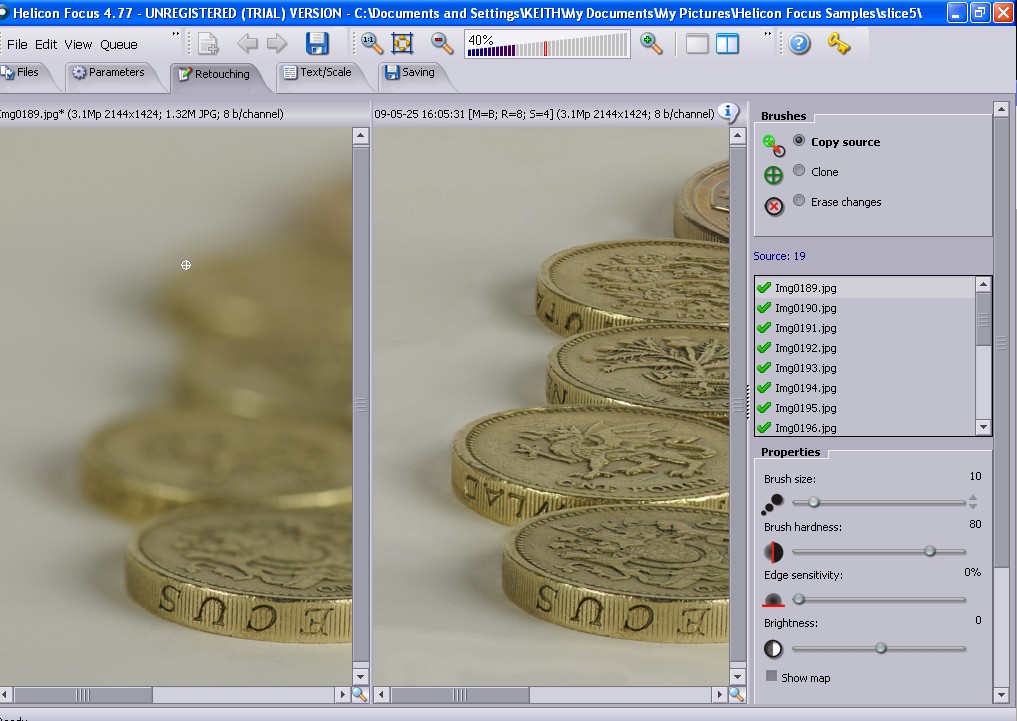Viewport: 1017px width, 721px height.
Task: Click right panel scroll down arrow
Action: point(1001,696)
